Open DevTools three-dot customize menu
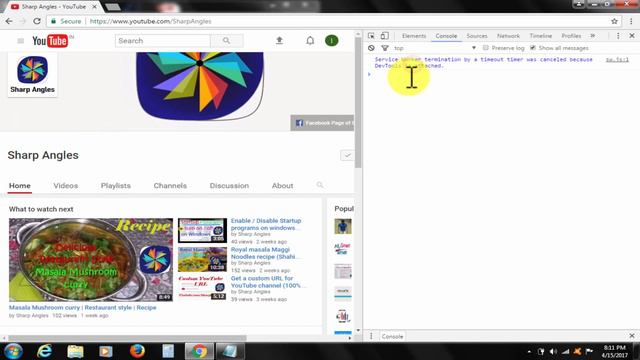Viewport: 640px width, 360px height. (618, 36)
